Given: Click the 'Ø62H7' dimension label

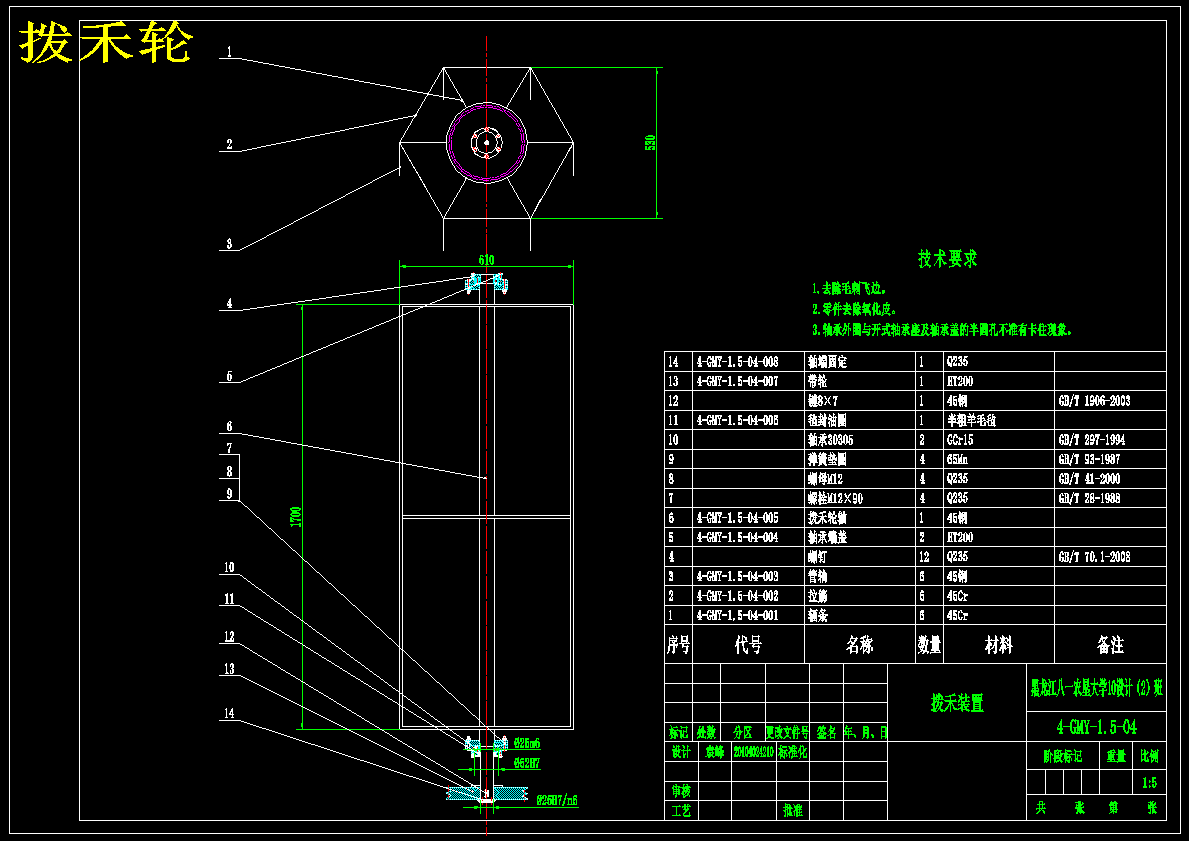Looking at the screenshot, I should point(527,764).
